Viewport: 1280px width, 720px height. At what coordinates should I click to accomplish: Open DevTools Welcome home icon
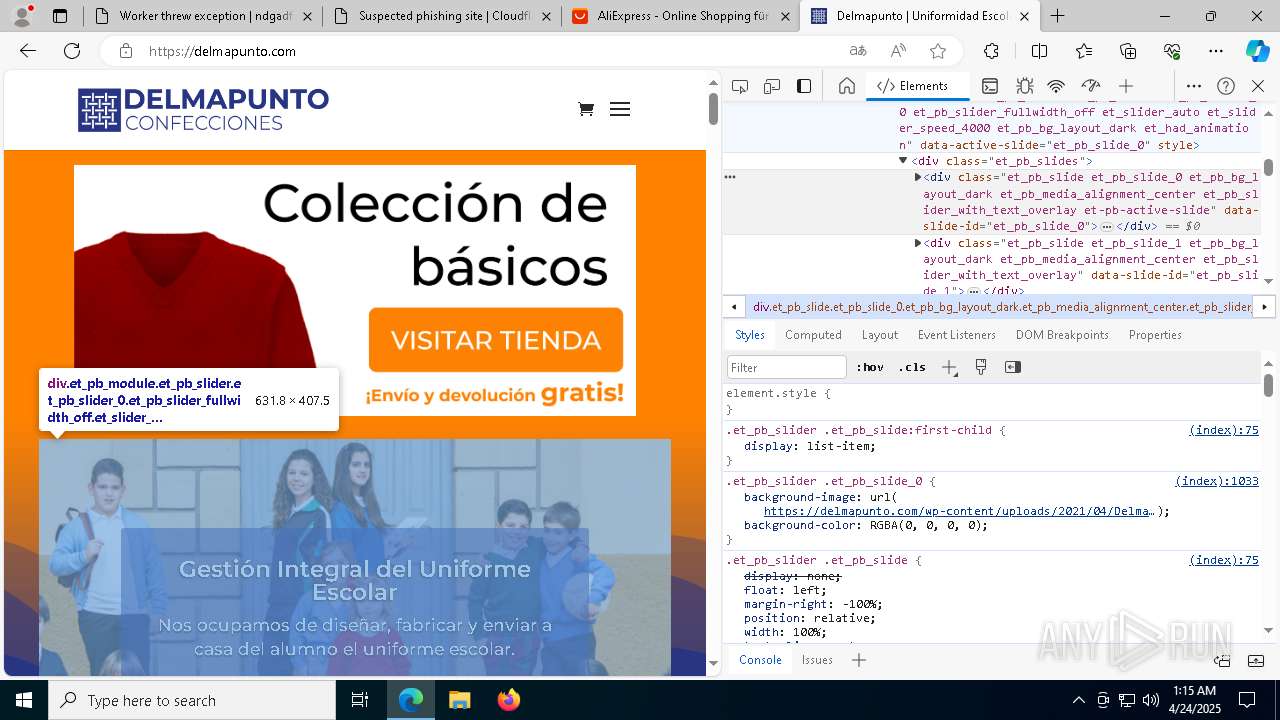click(x=847, y=86)
